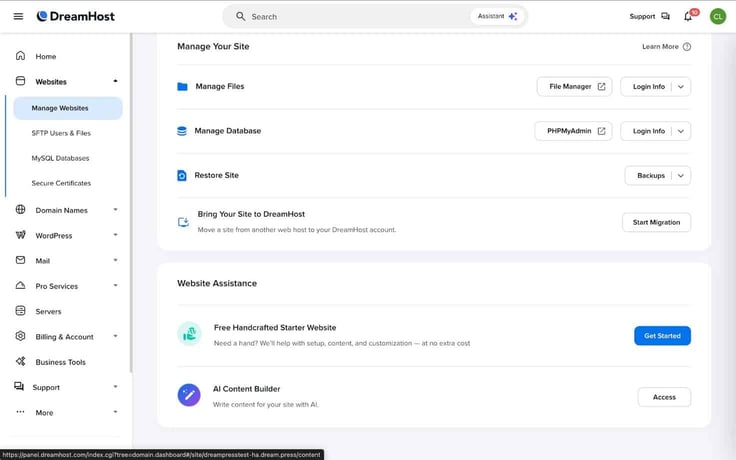Open the notifications bell
Image resolution: width=736 pixels, height=460 pixels.
688,16
